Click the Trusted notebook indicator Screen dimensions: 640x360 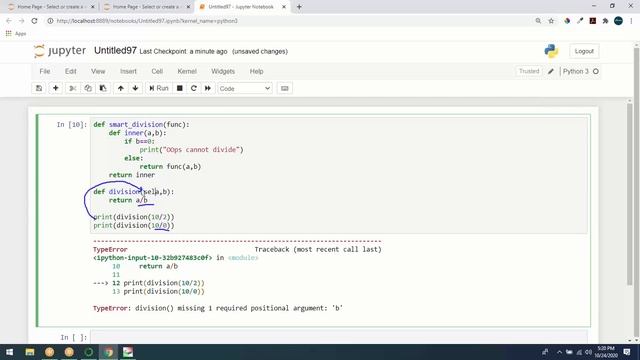(x=529, y=71)
